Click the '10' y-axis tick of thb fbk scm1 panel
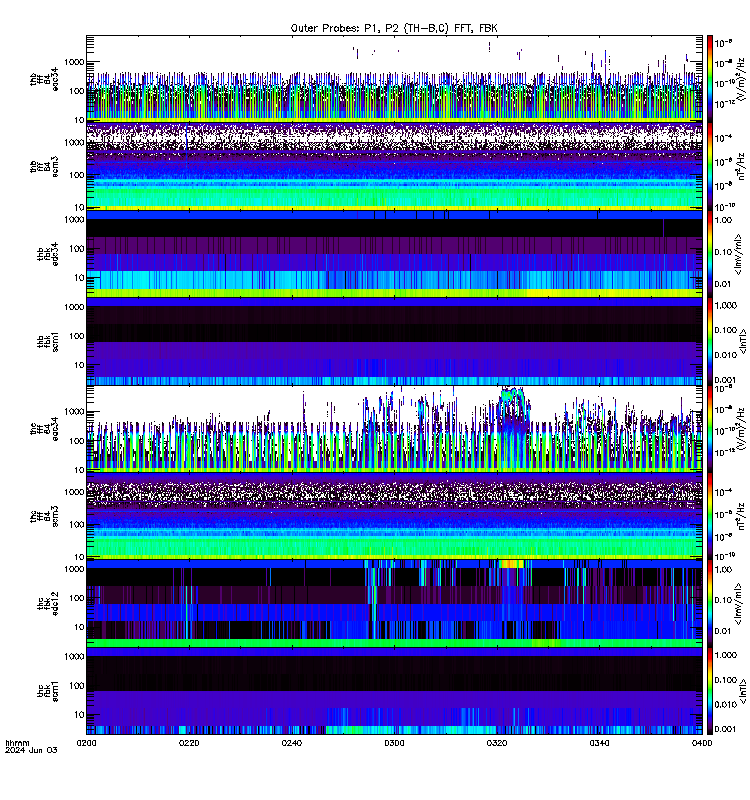This screenshot has width=750, height=800. click(79, 365)
